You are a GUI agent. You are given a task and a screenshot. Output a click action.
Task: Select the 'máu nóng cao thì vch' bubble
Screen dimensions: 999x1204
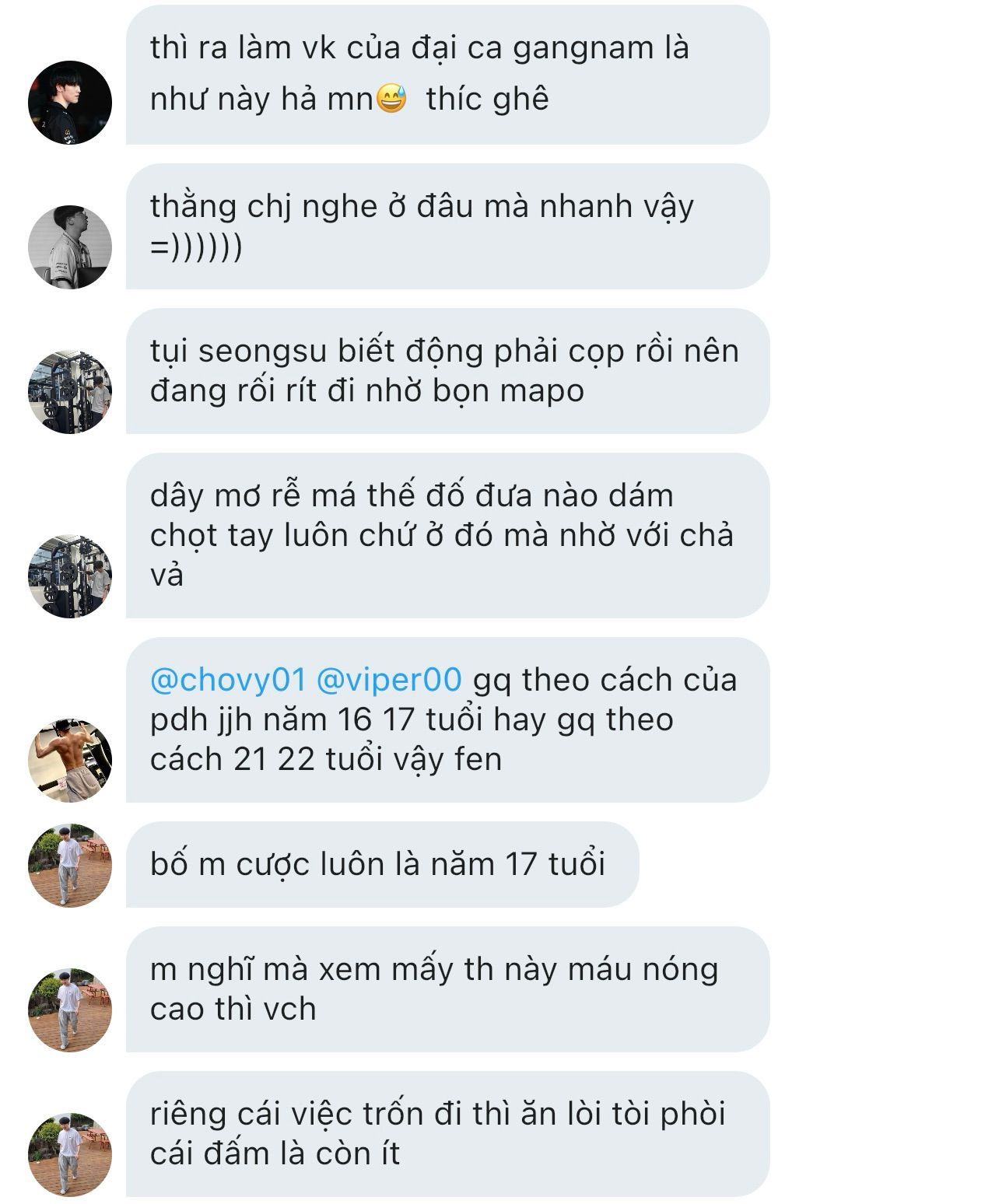pyautogui.click(x=447, y=989)
